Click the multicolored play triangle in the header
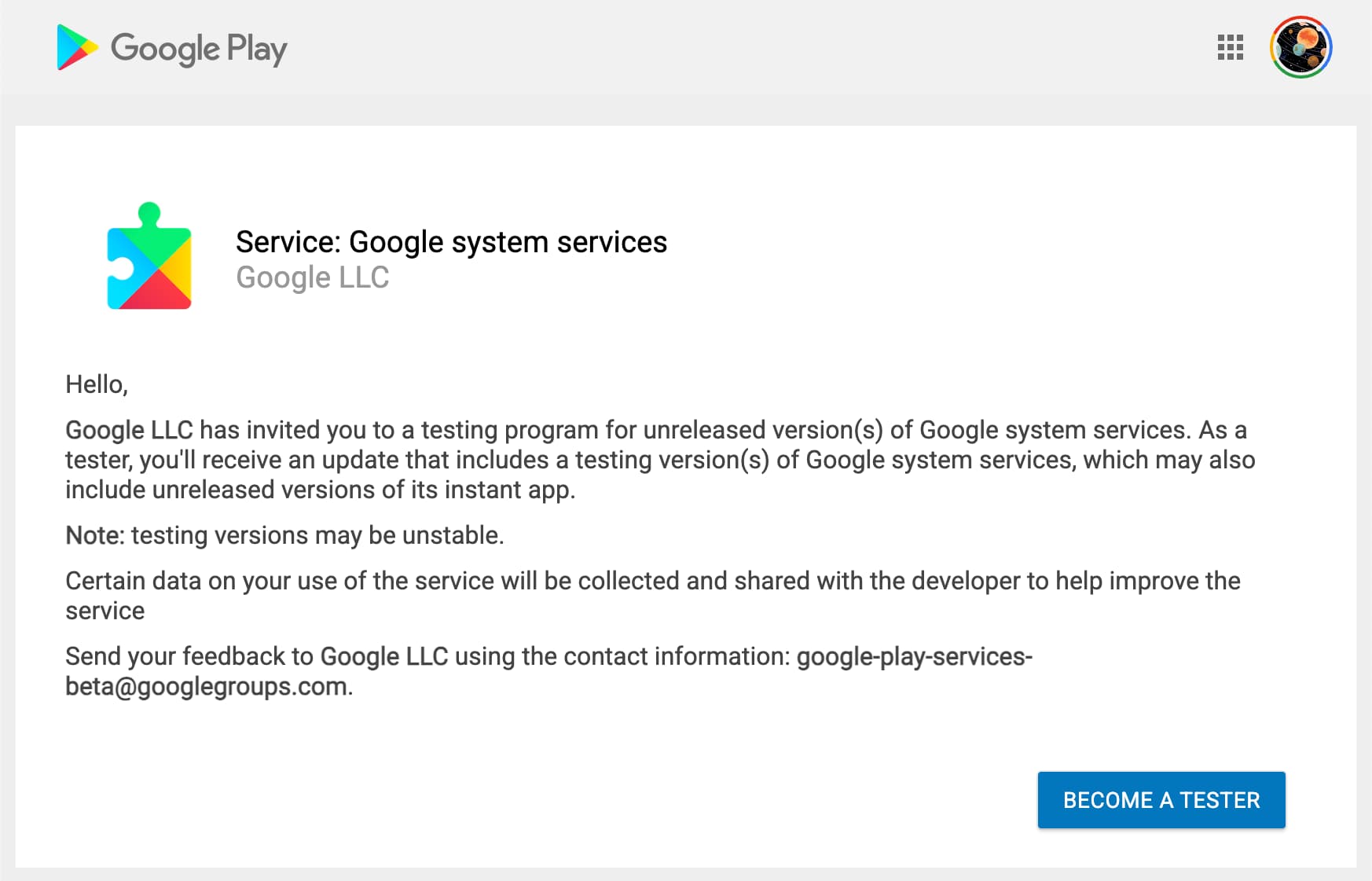 click(x=75, y=48)
